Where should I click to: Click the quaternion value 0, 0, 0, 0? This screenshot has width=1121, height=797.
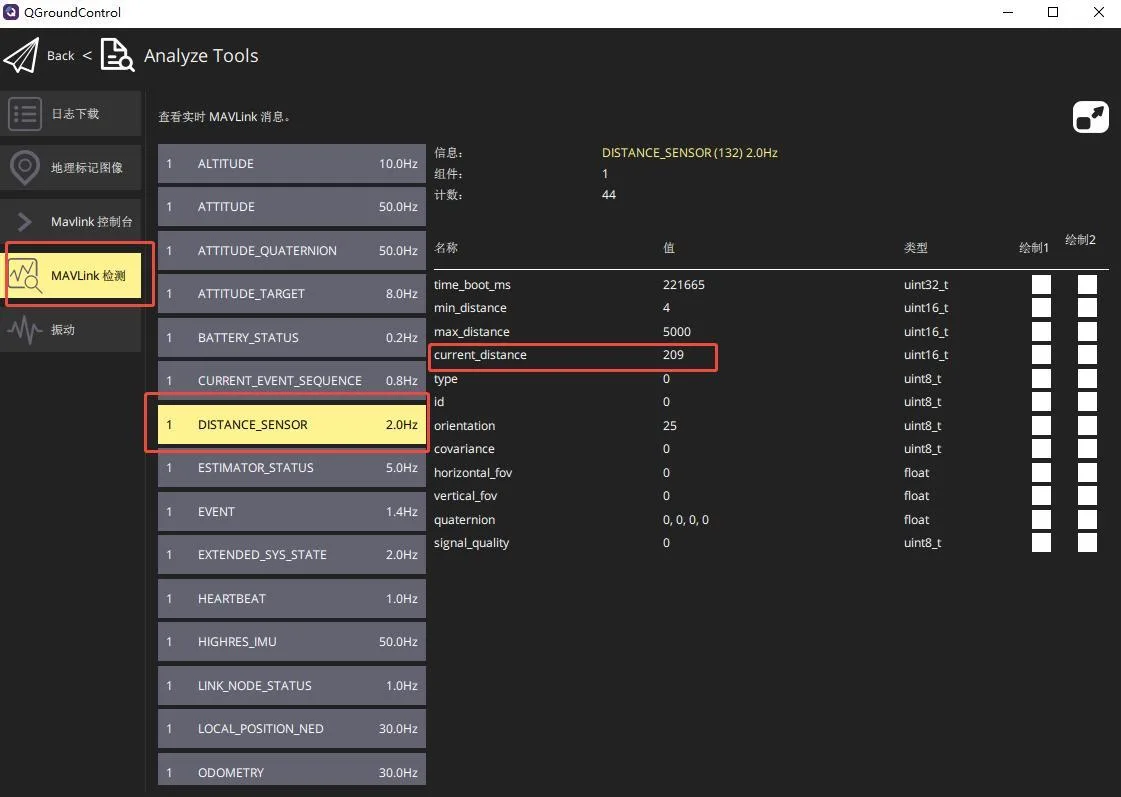pyautogui.click(x=686, y=520)
